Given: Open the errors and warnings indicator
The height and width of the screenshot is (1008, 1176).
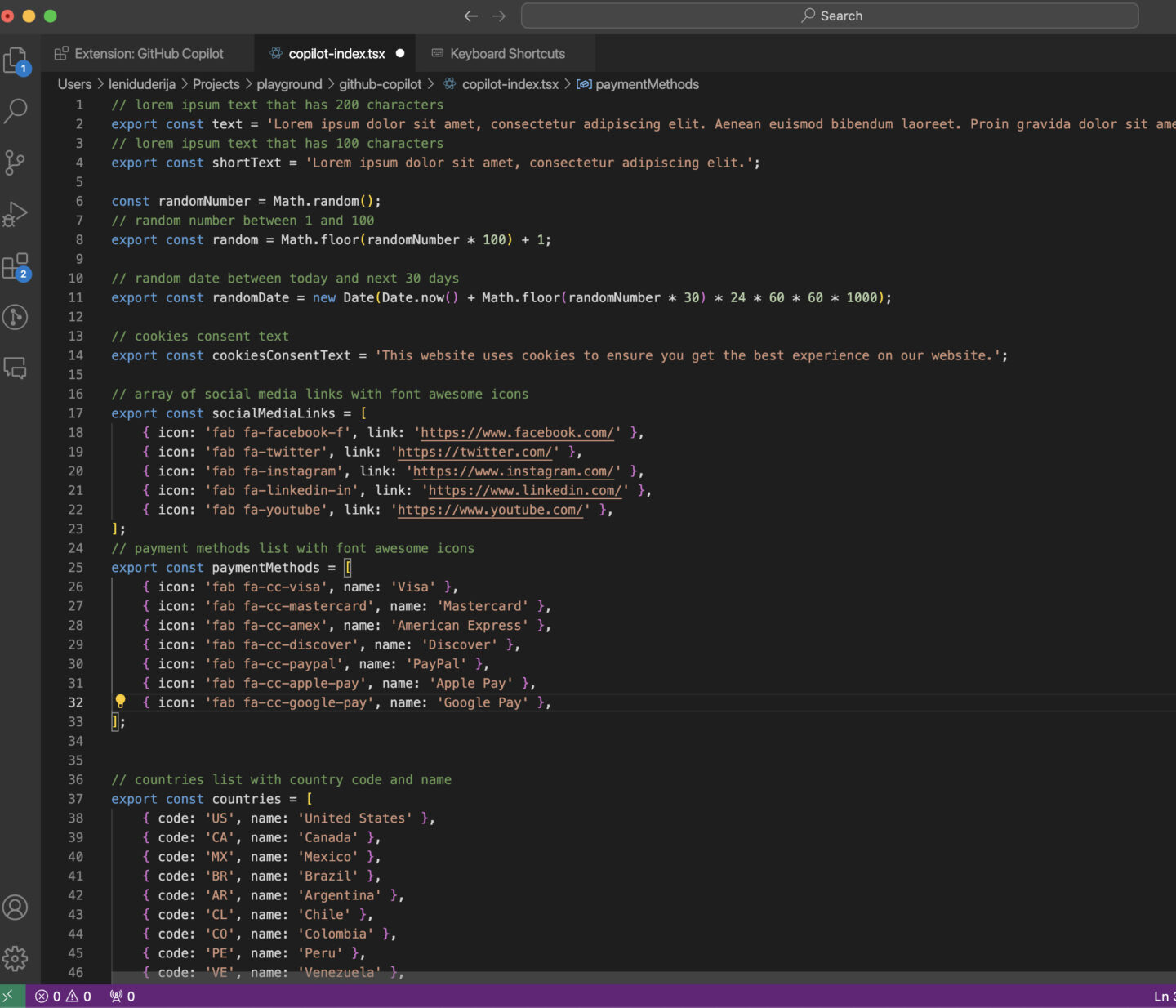Looking at the screenshot, I should (64, 996).
